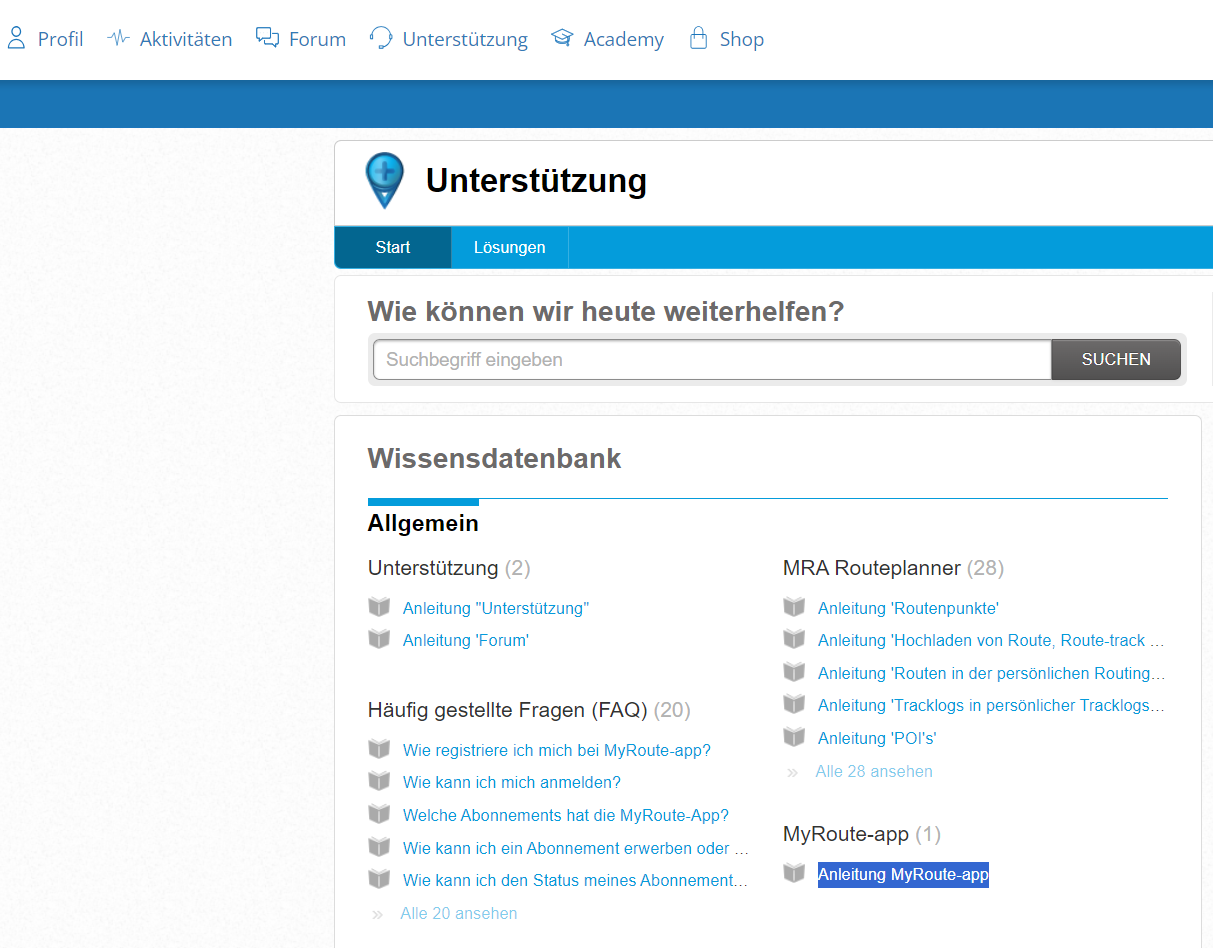Click the Forum speech bubbles icon
This screenshot has height=948, width=1213.
point(267,39)
